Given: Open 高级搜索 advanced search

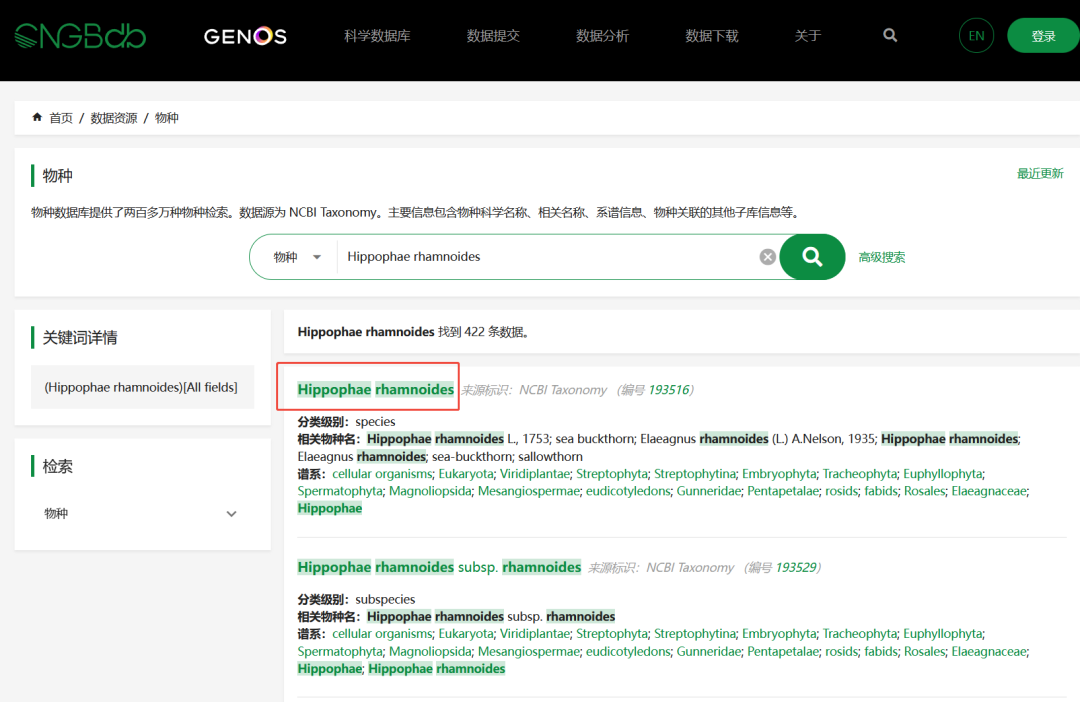Looking at the screenshot, I should 882,257.
